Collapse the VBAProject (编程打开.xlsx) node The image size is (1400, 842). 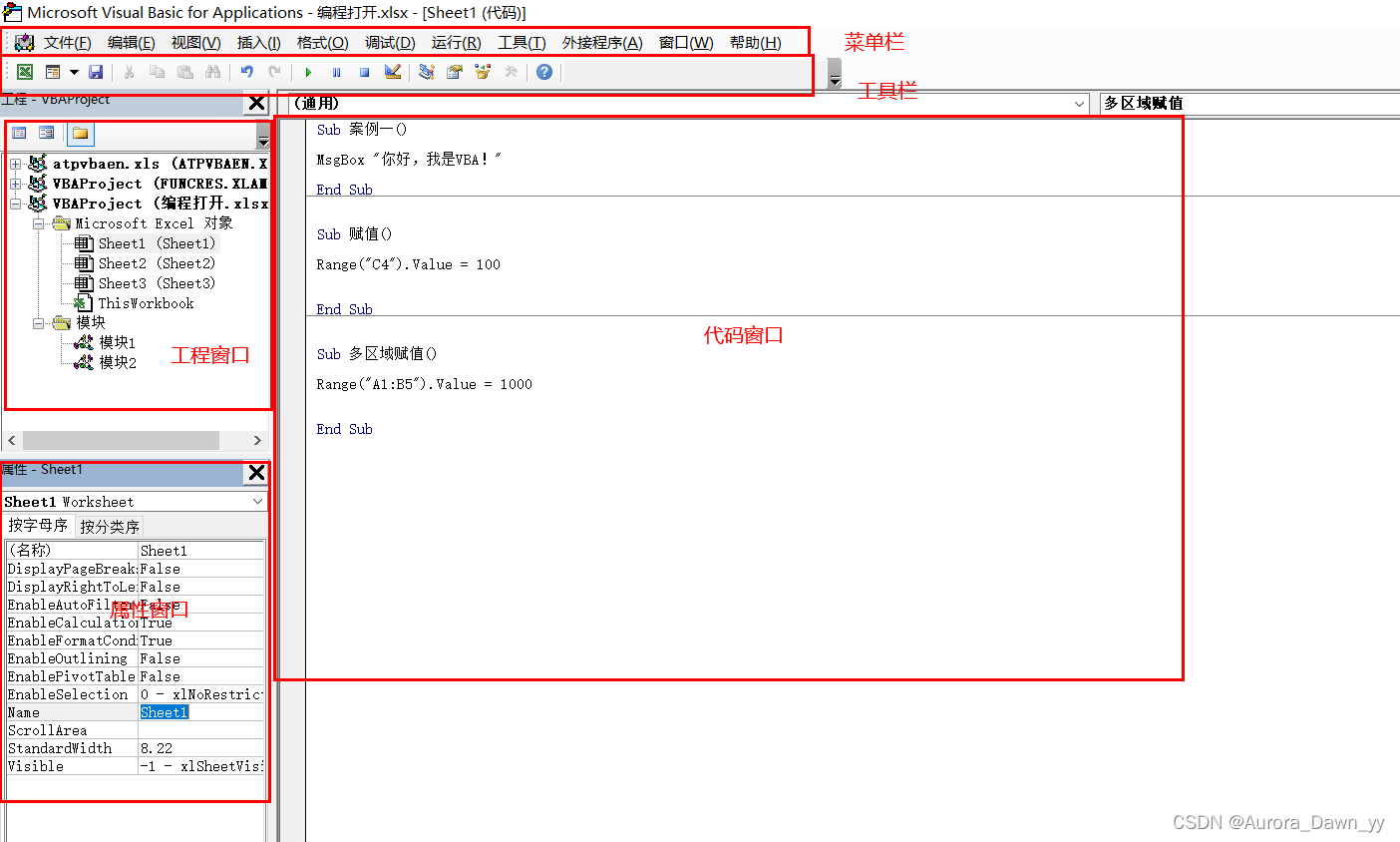16,204
